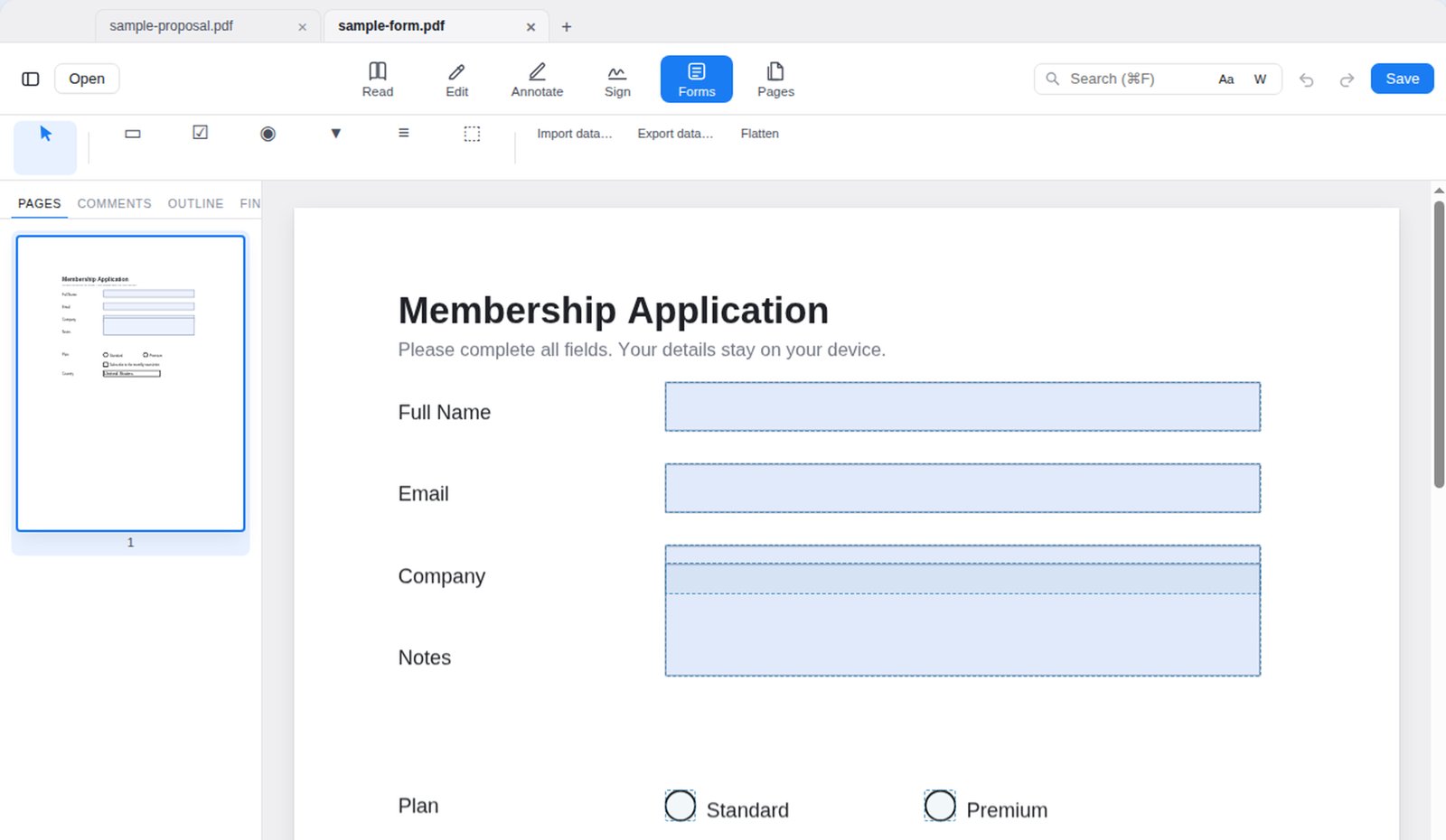Select the Standard plan radio button

click(681, 806)
